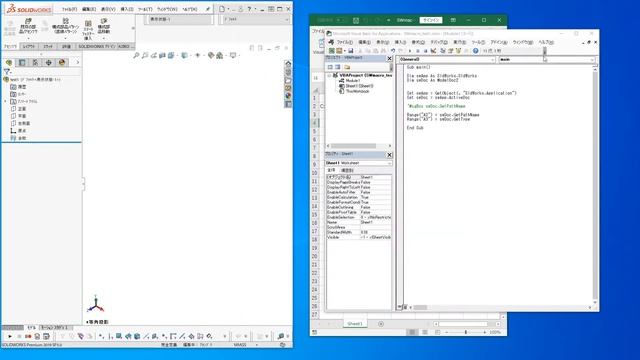Open the SOLIDWORKS View menu

pos(108,9)
